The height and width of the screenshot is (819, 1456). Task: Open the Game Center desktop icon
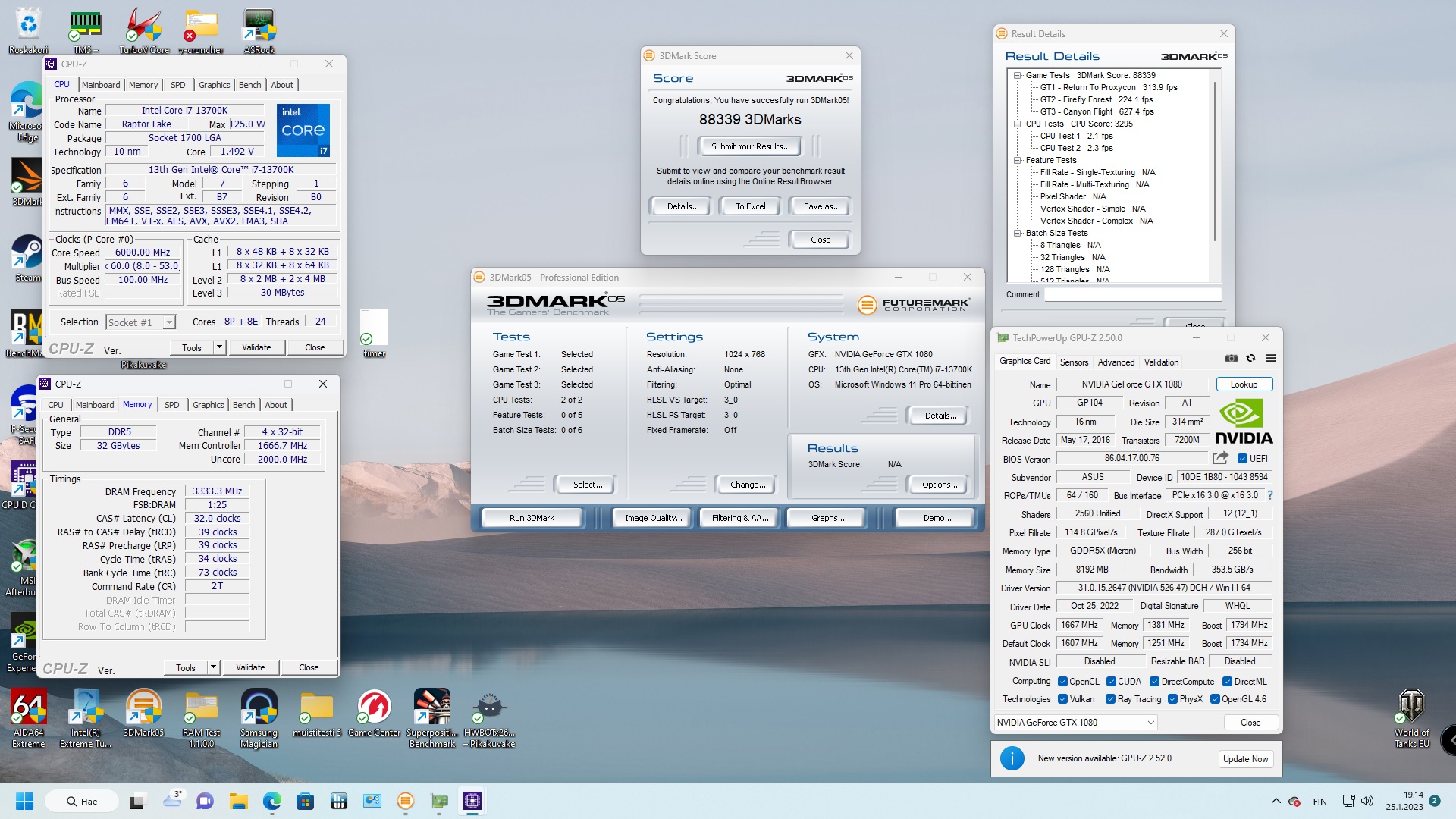tap(374, 714)
